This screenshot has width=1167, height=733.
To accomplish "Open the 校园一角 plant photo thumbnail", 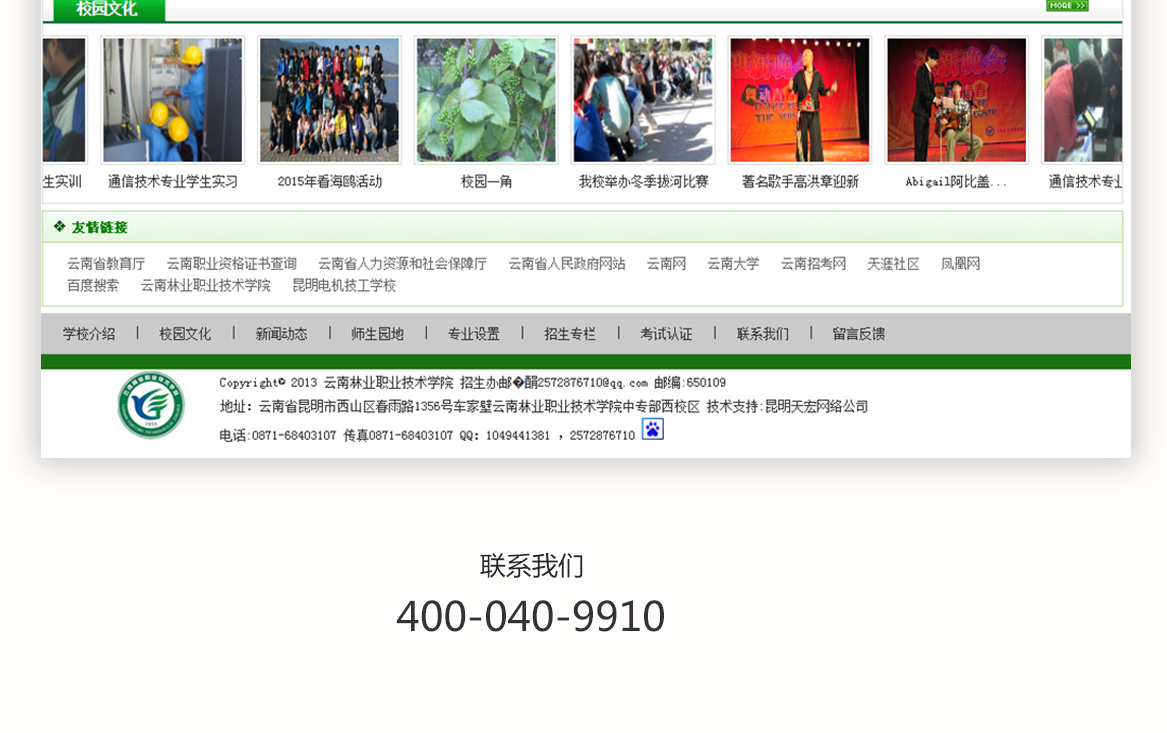I will click(x=486, y=100).
